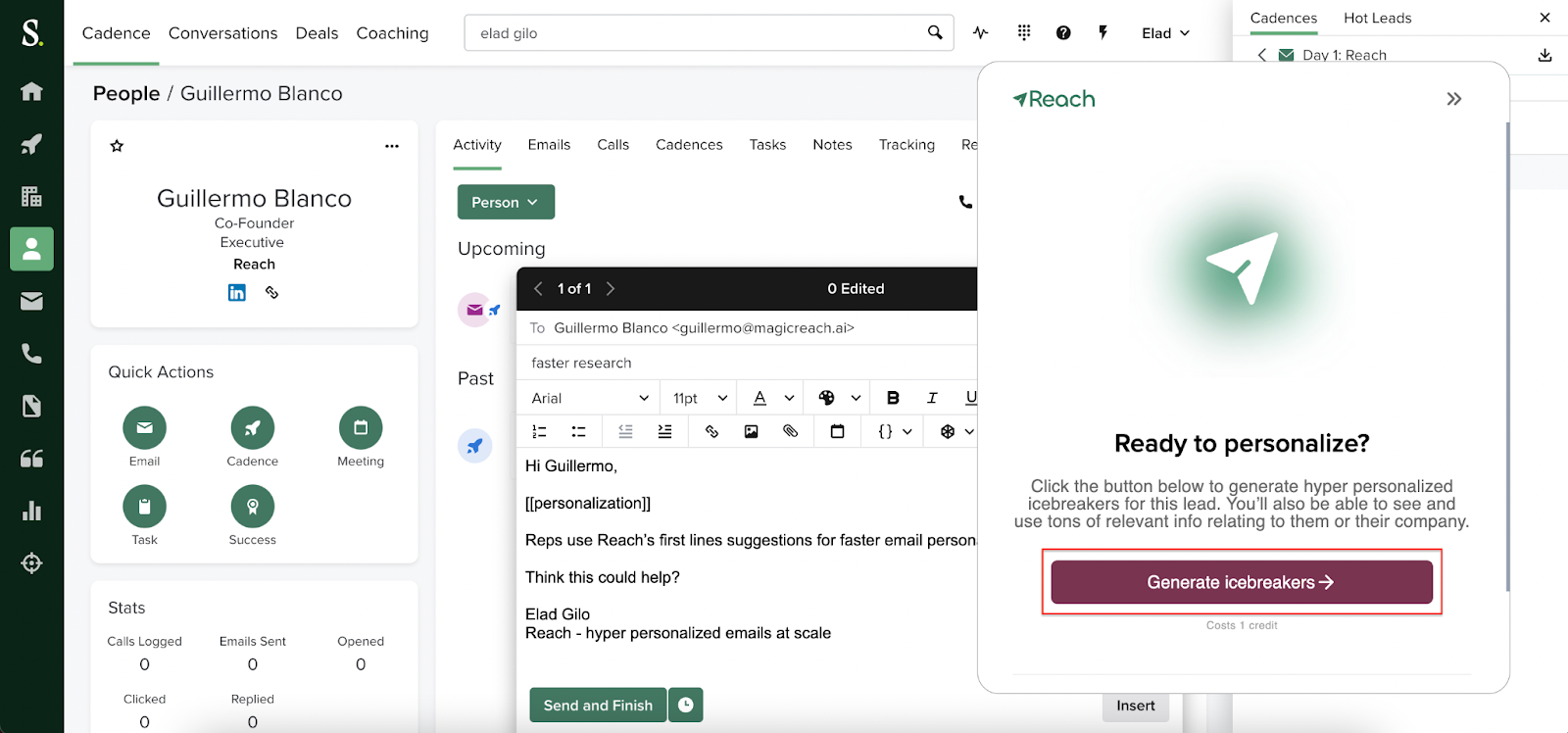Viewport: 1568px width, 733px height.
Task: Click the Insert button
Action: point(1136,706)
